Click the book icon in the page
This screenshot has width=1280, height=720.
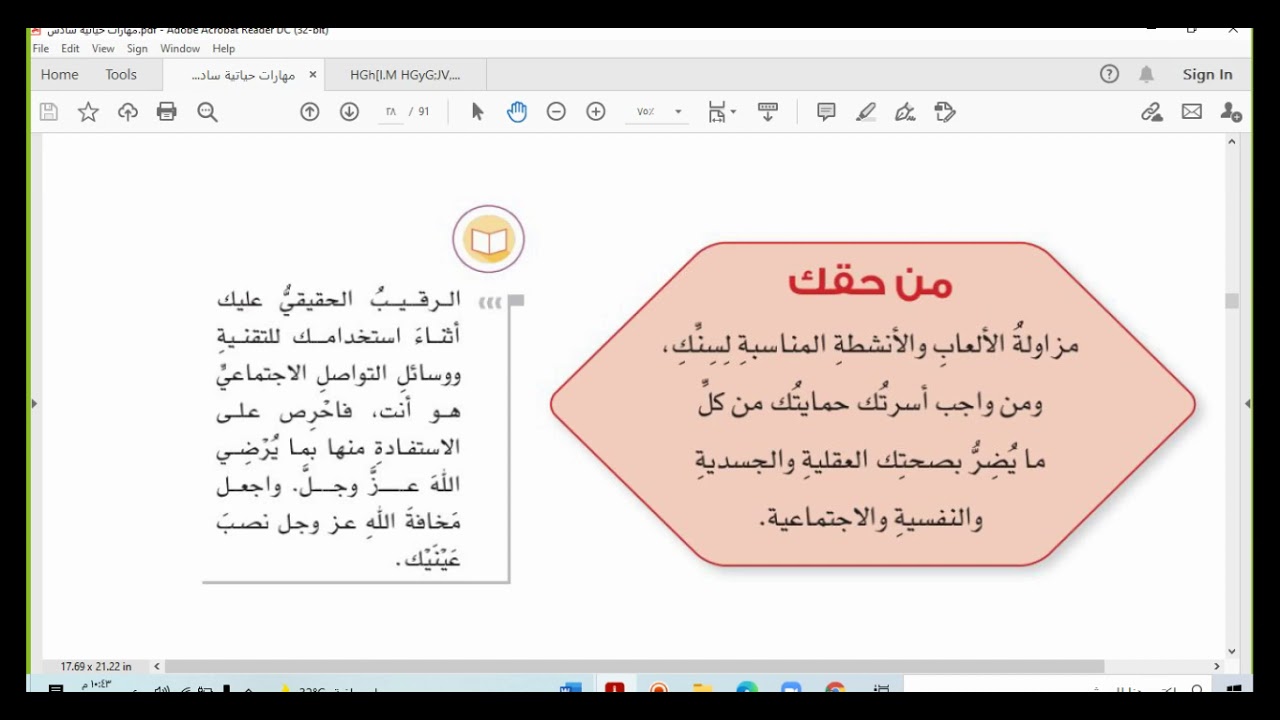(x=488, y=240)
